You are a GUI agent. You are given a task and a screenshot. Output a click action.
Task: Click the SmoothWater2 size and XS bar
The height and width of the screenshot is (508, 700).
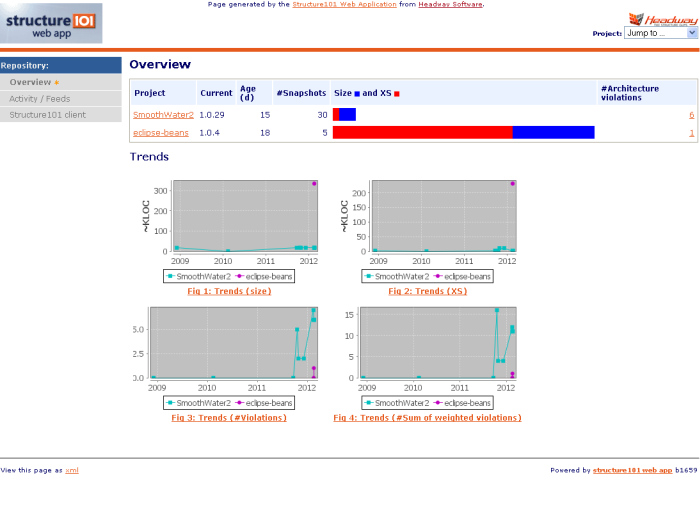344,115
